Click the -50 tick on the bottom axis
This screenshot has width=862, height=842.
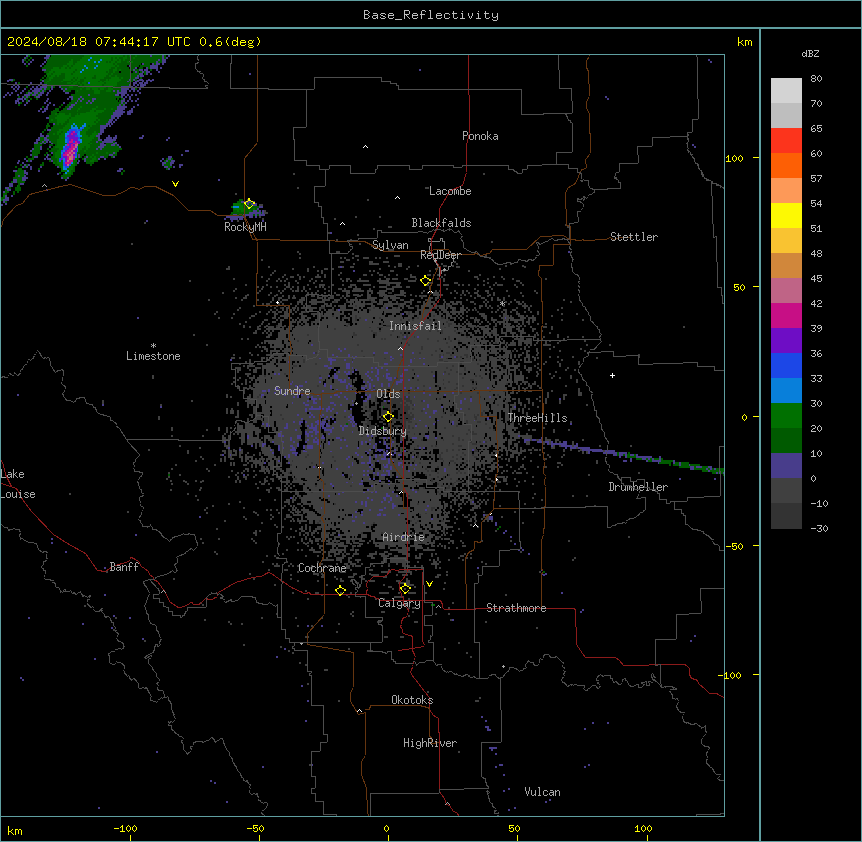(255, 829)
